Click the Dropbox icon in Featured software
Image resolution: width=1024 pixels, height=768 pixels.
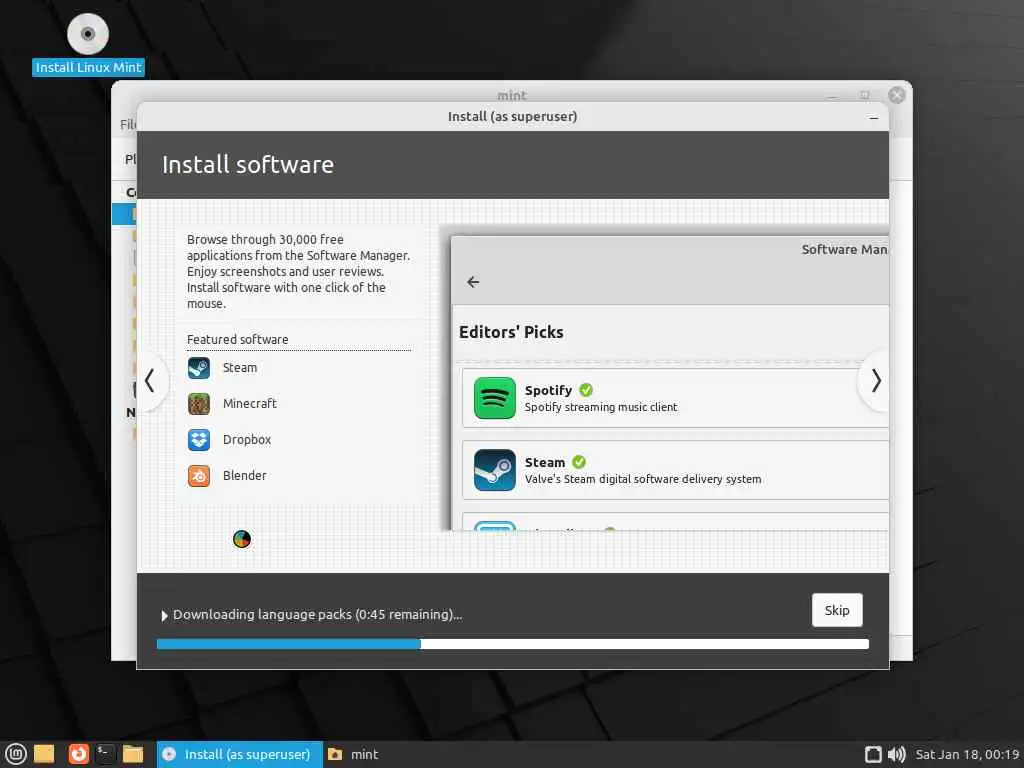(x=199, y=440)
